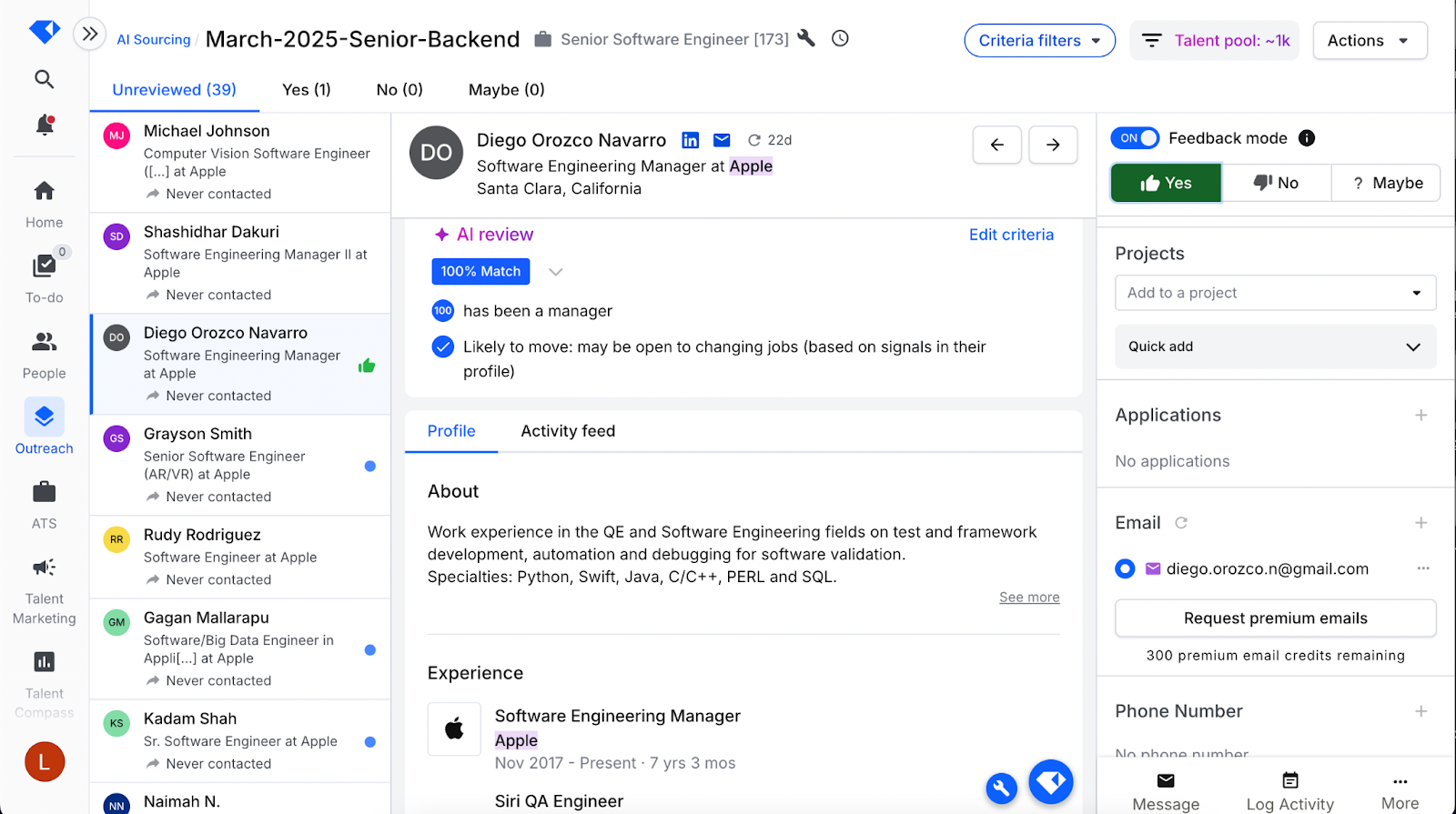Open the To-do section

(x=44, y=277)
